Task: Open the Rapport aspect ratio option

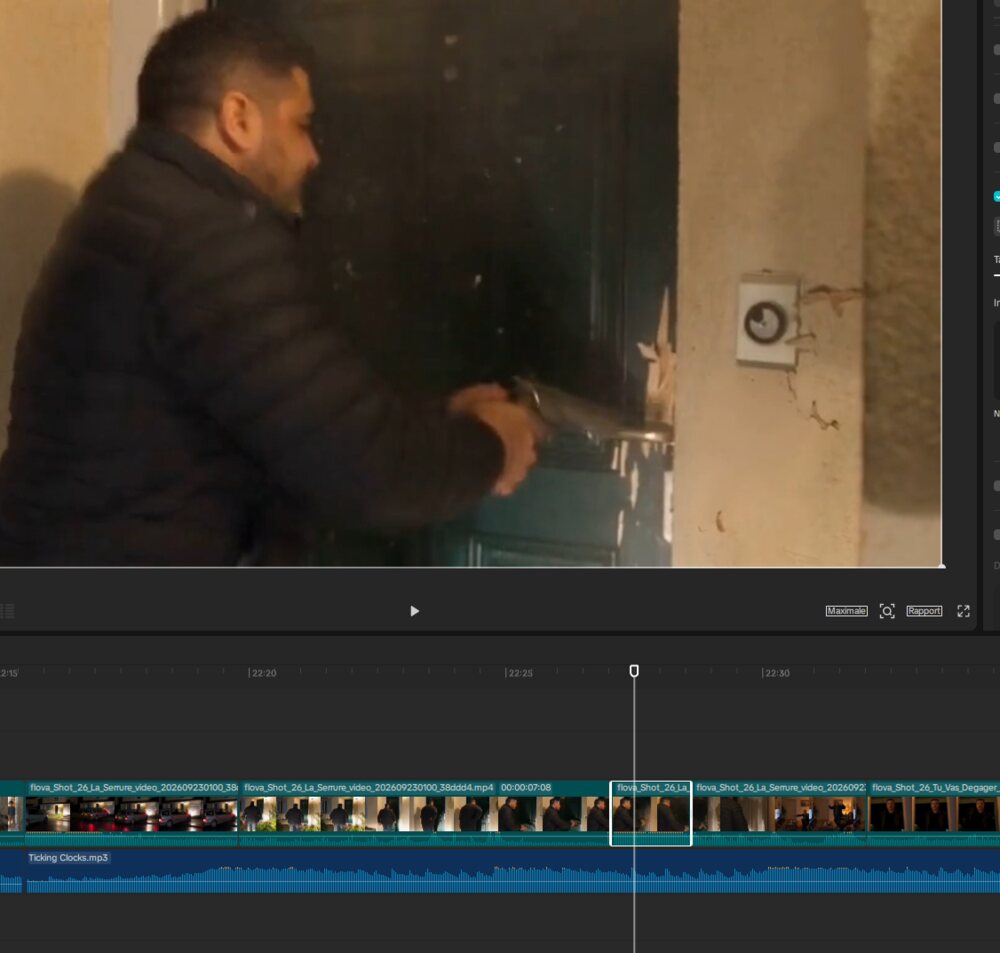Action: 924,611
